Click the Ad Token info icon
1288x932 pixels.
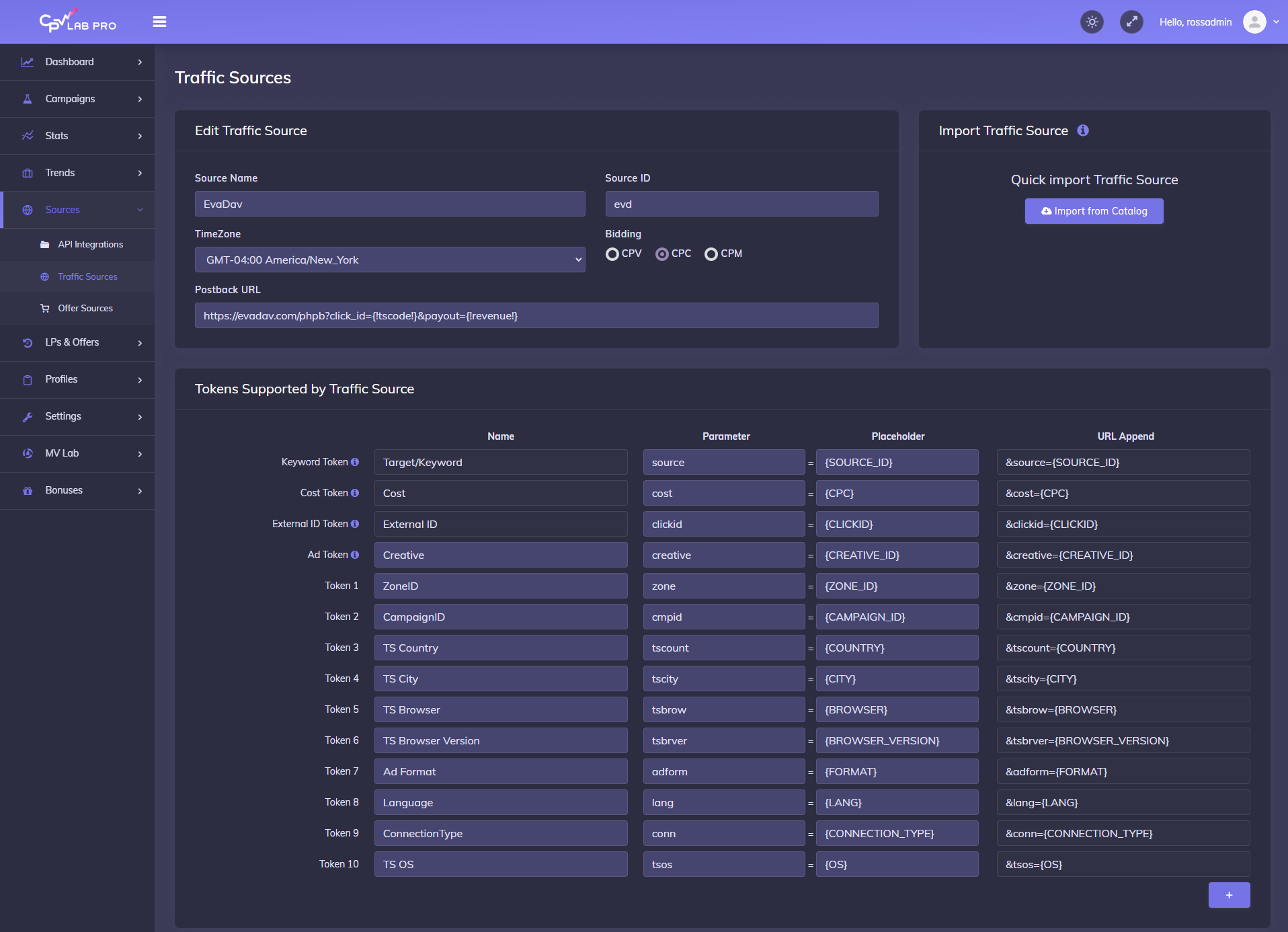355,555
